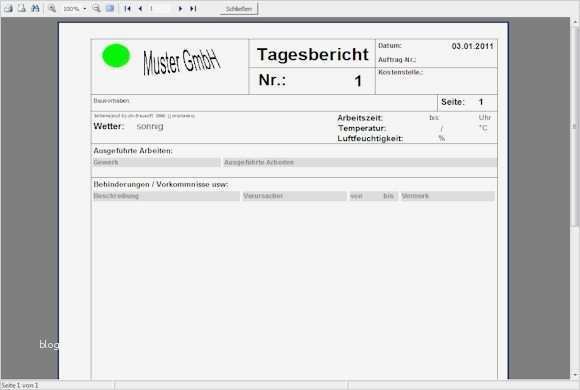The image size is (580, 390).
Task: Click the date 03.01.2011
Action: point(472,46)
